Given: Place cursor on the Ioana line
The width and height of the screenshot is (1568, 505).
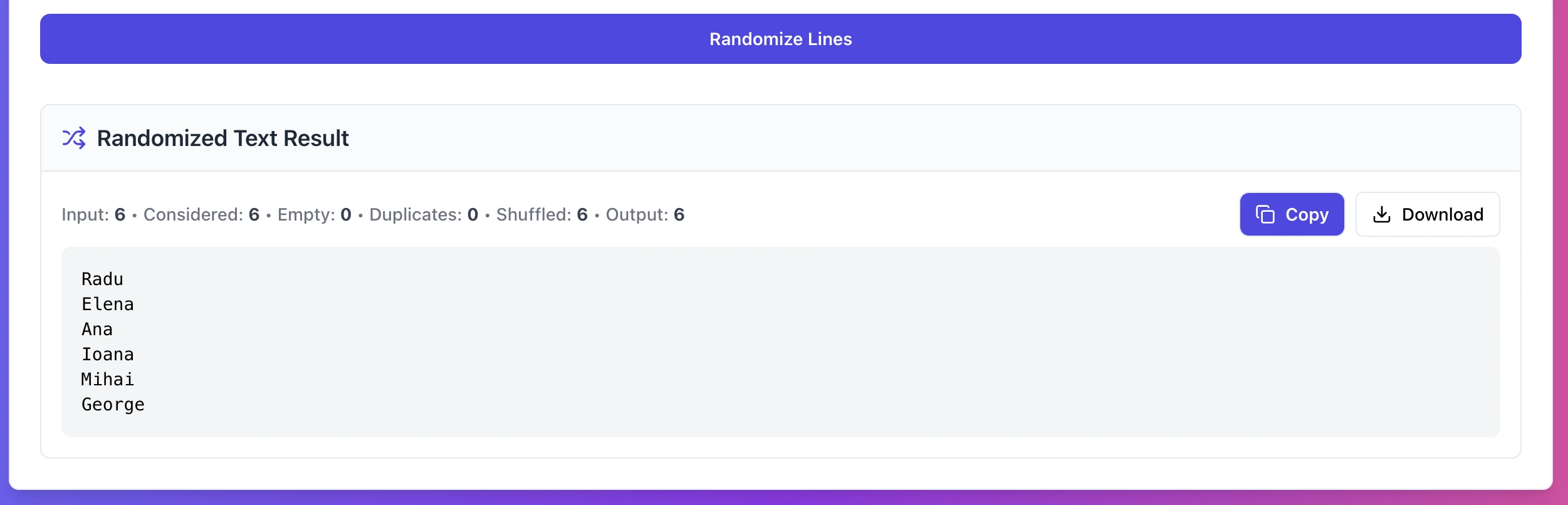Looking at the screenshot, I should 108,355.
